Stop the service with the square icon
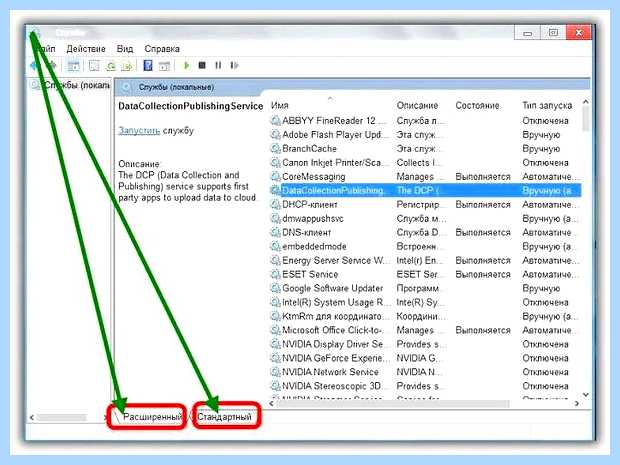The height and width of the screenshot is (465, 620). click(x=202, y=65)
